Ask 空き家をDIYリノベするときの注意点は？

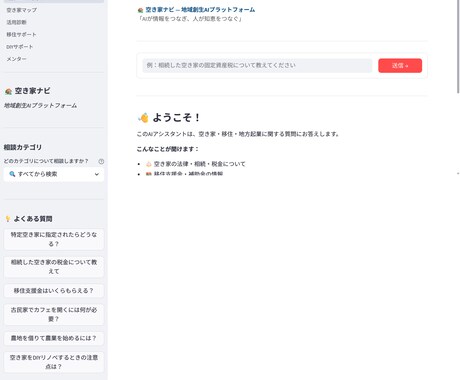(x=54, y=362)
